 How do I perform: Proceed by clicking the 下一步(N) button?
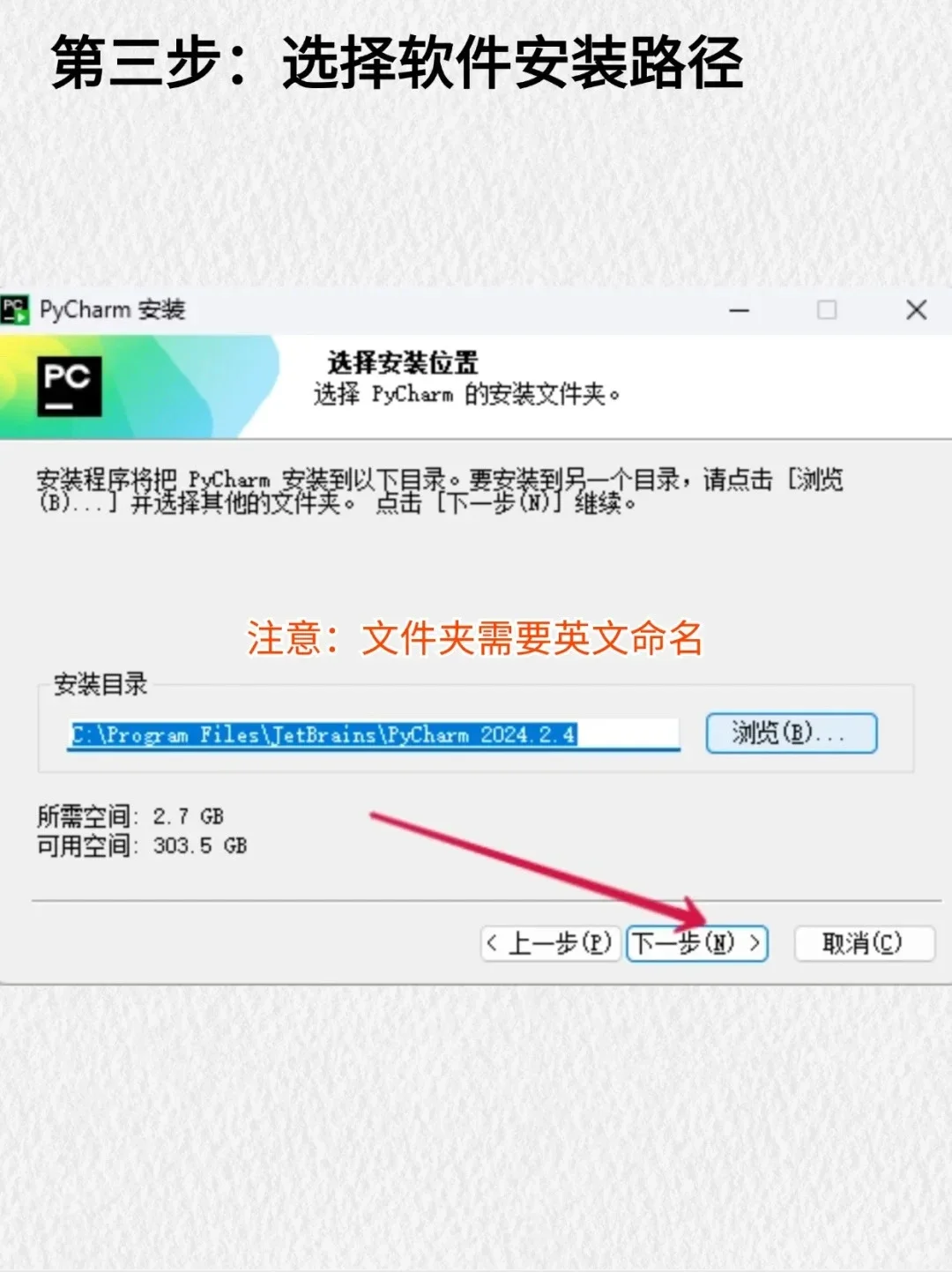(697, 942)
